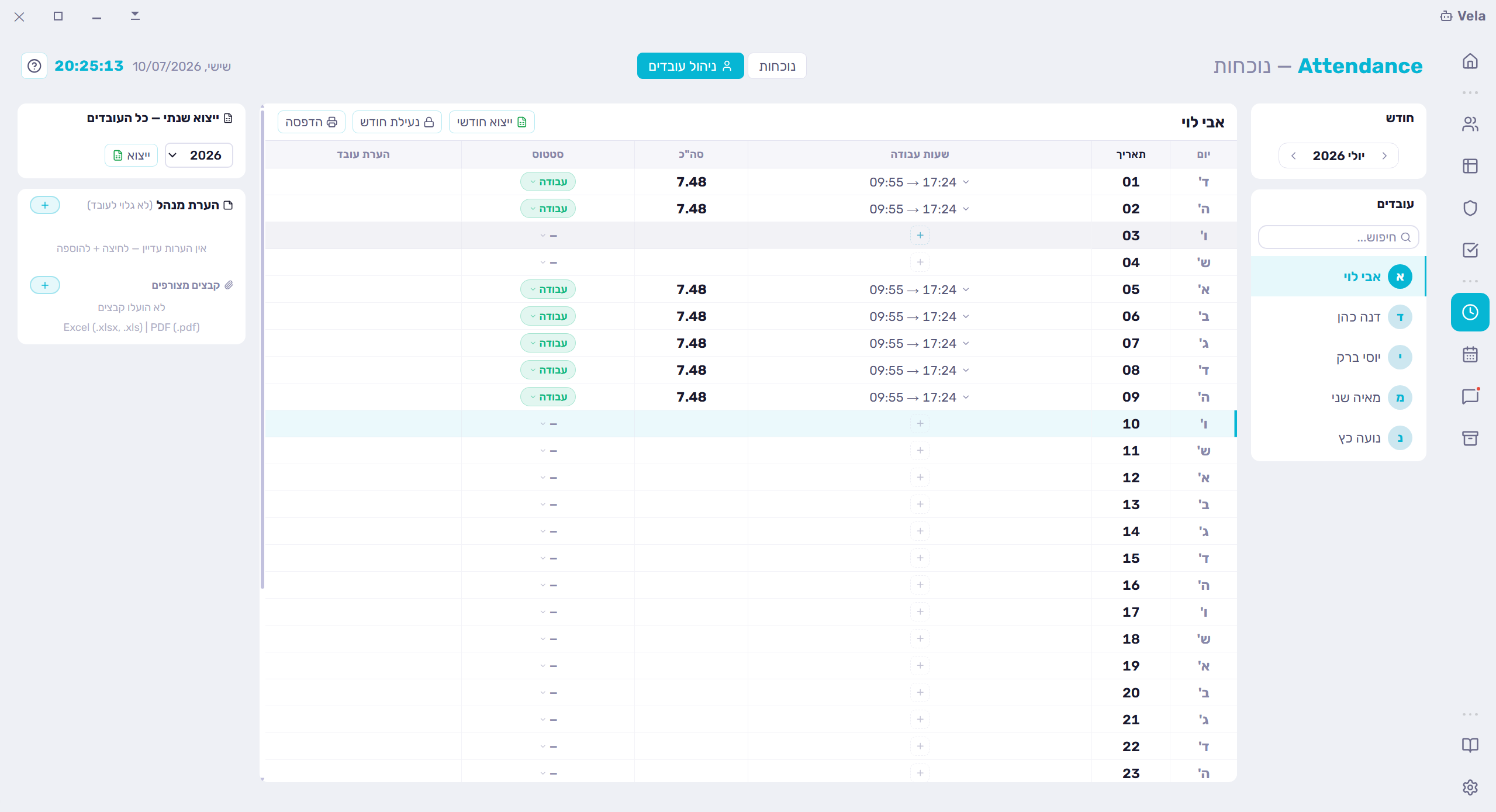
Task: Open the shield icon in sidebar
Action: tap(1470, 208)
